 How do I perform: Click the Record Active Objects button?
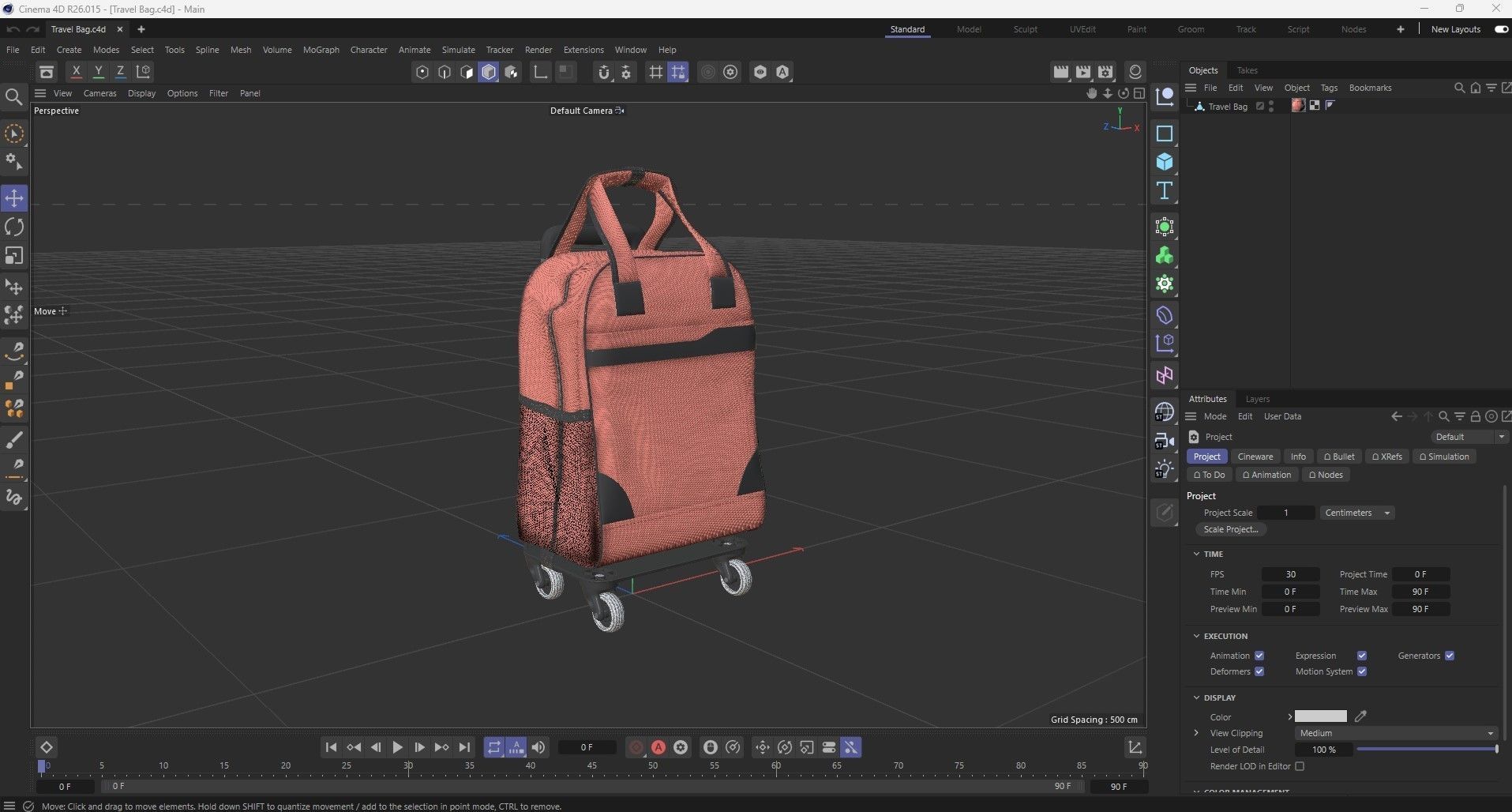(636, 747)
